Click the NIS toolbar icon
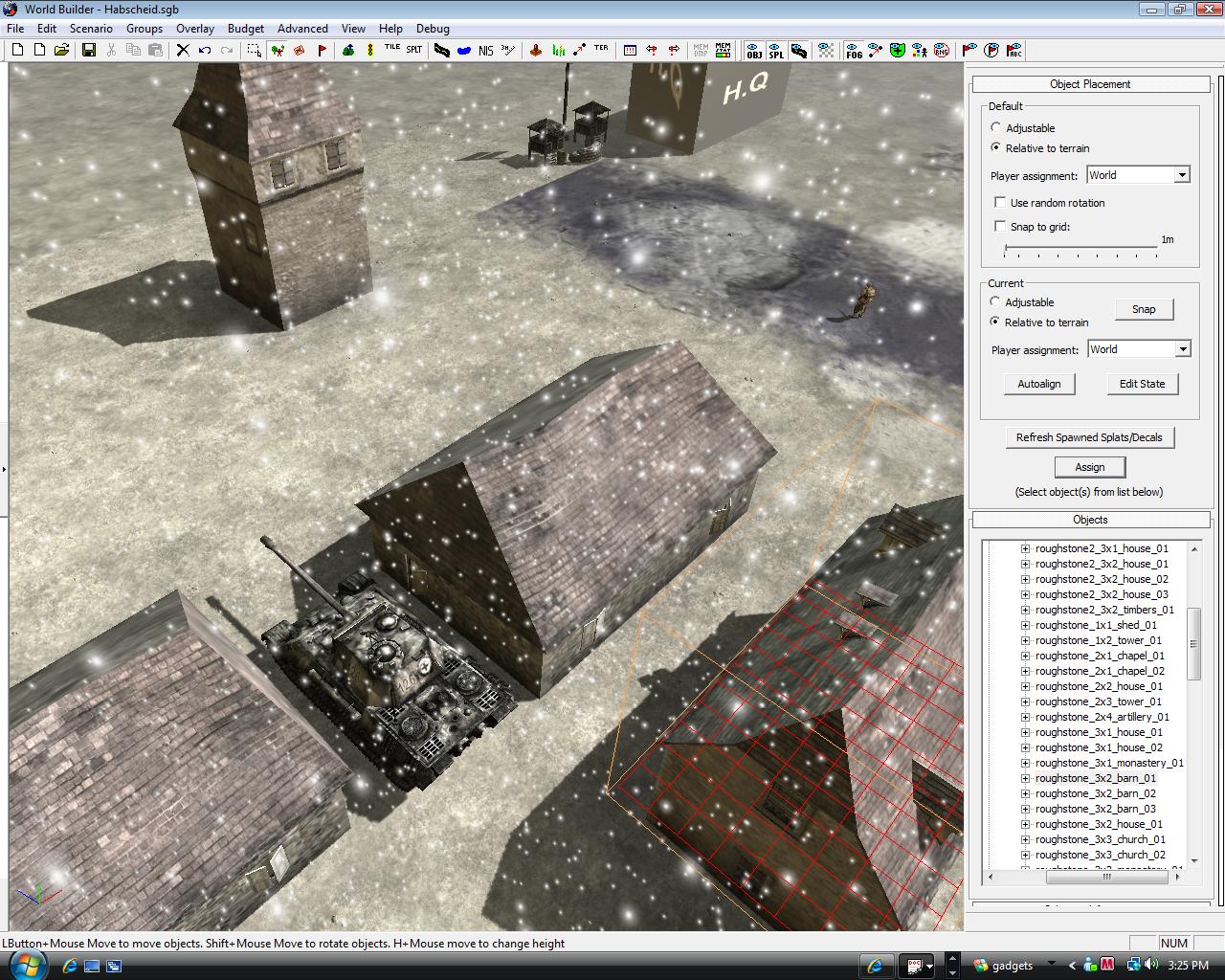This screenshot has width=1225, height=980. click(x=486, y=50)
